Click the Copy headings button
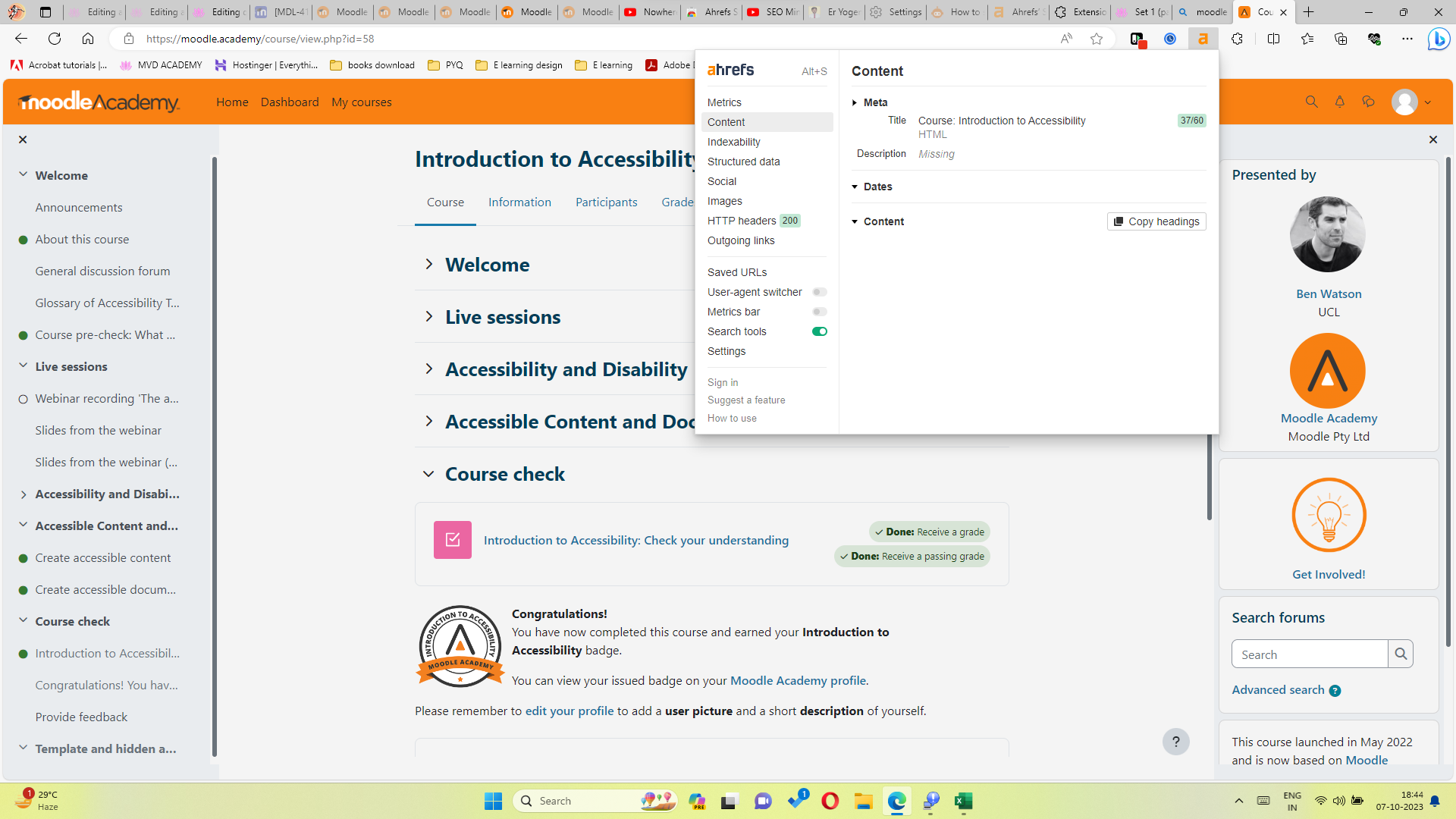 [x=1156, y=221]
